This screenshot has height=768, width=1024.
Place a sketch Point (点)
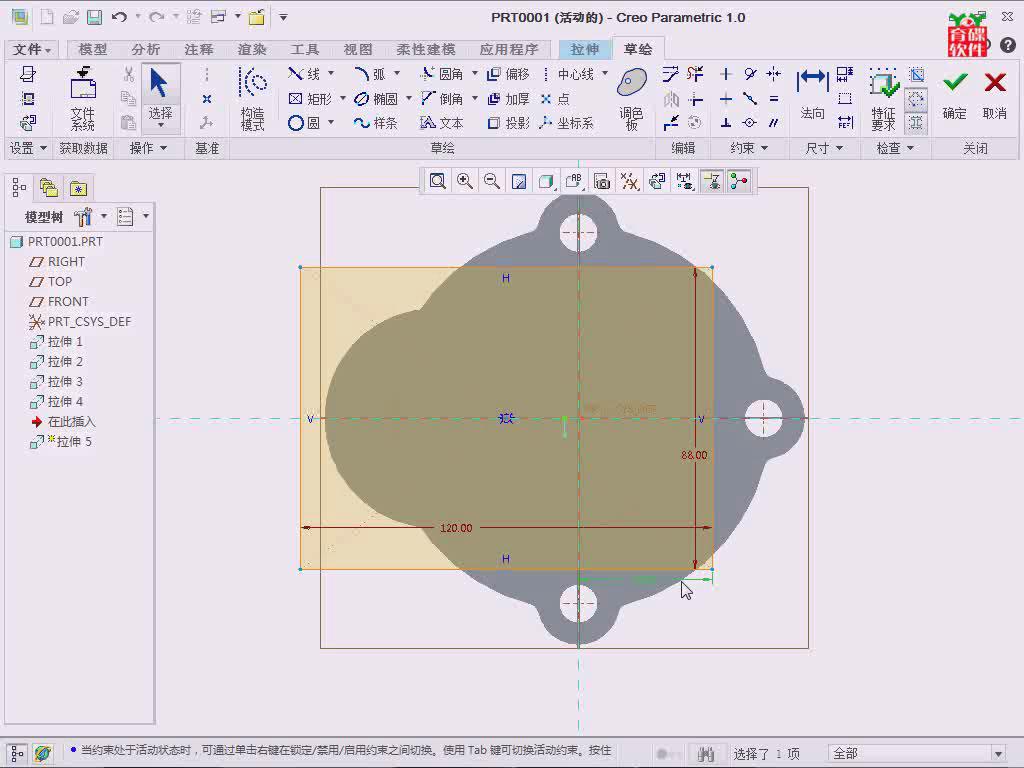555,99
